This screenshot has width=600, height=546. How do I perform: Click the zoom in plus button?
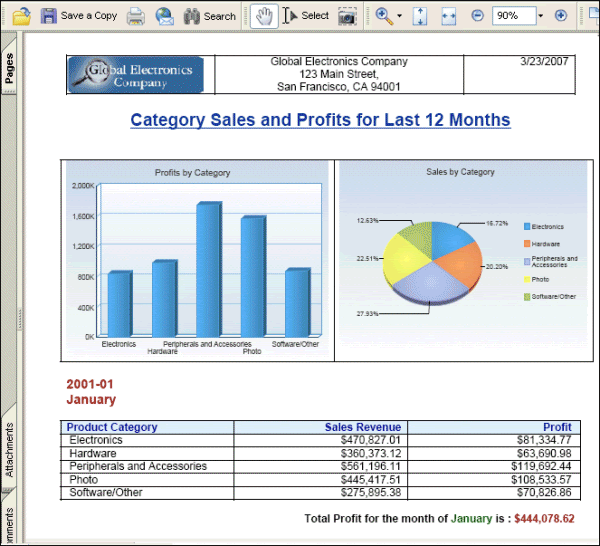(561, 16)
